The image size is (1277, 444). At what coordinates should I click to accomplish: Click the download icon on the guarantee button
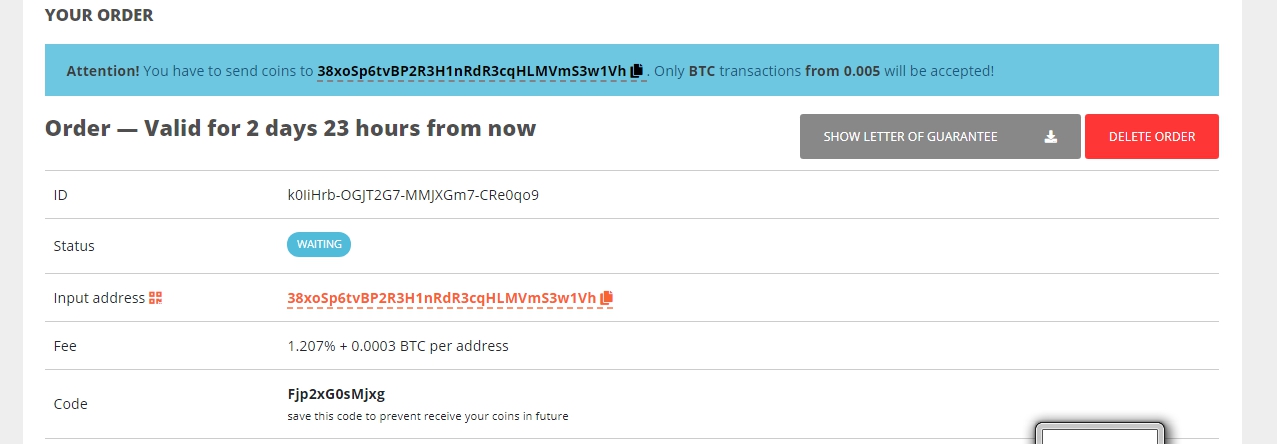click(1051, 137)
